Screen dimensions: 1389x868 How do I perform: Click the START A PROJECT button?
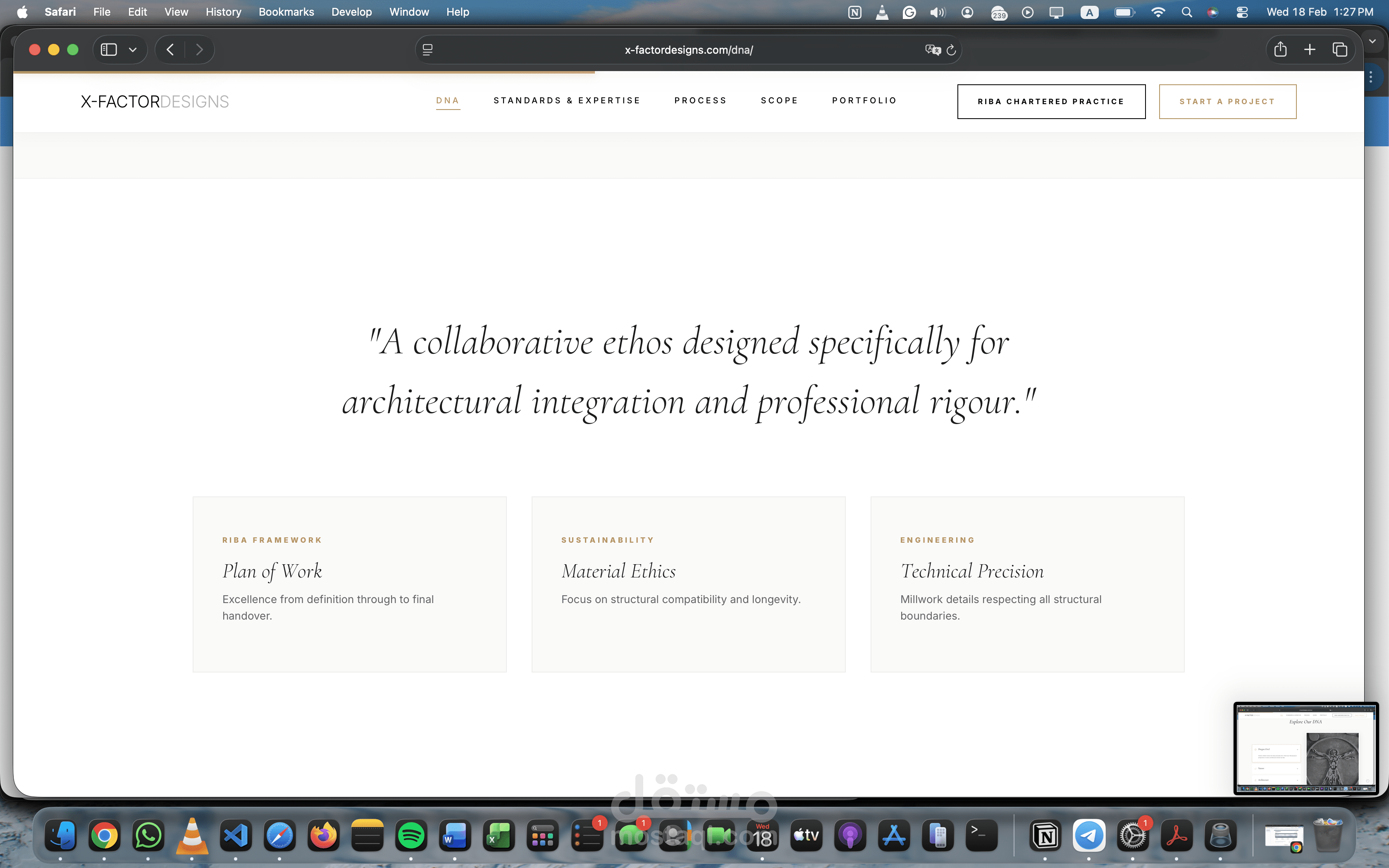[1227, 102]
